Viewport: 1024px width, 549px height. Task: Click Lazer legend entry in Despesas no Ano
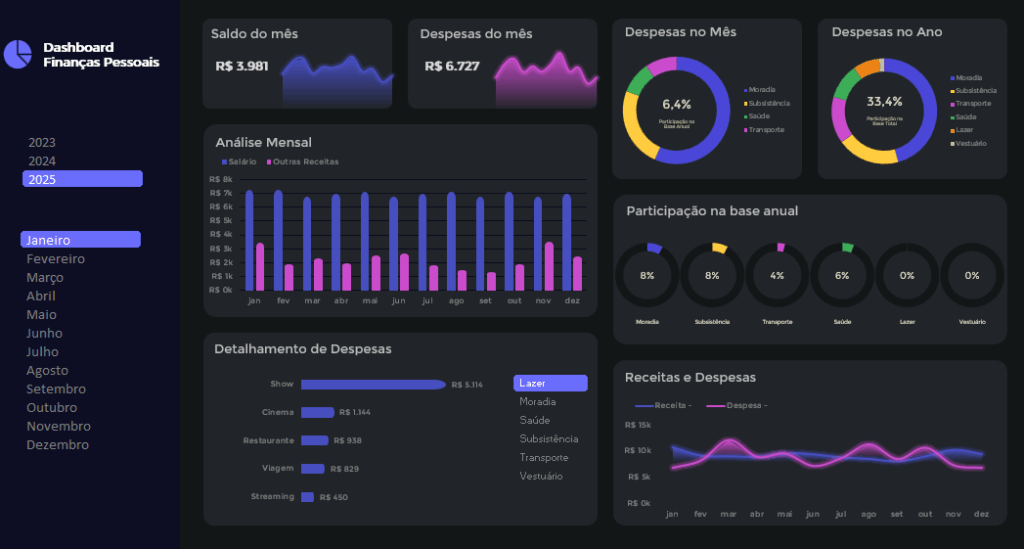click(962, 130)
